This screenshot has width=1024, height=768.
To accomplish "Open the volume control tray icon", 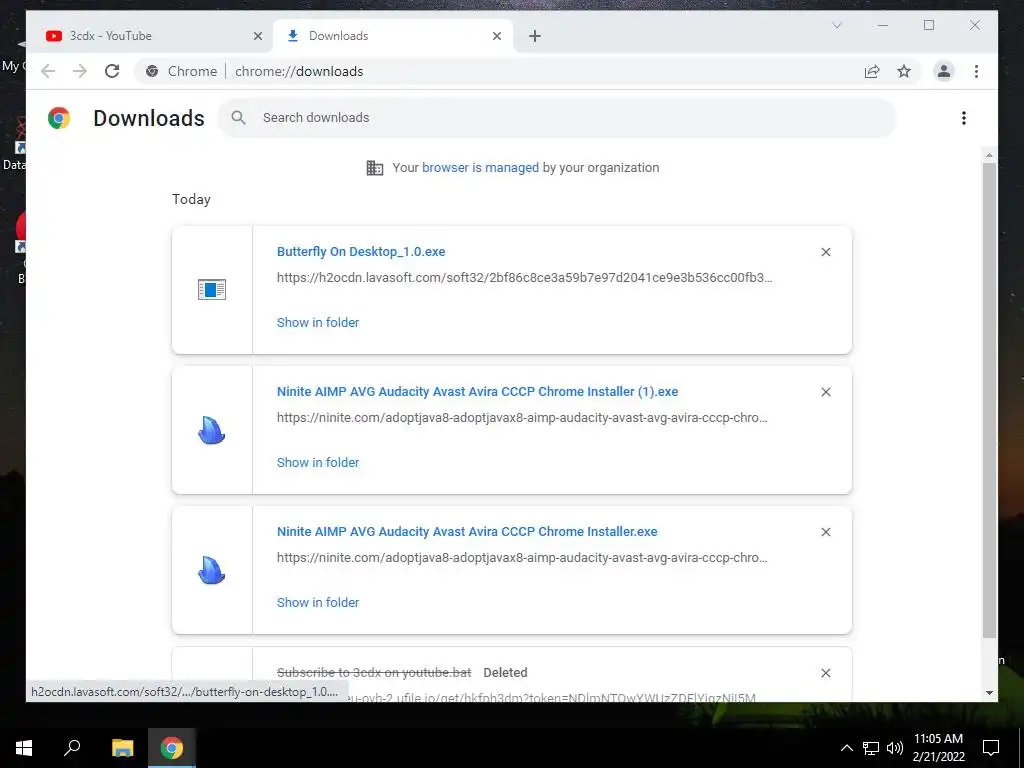I will [x=895, y=748].
